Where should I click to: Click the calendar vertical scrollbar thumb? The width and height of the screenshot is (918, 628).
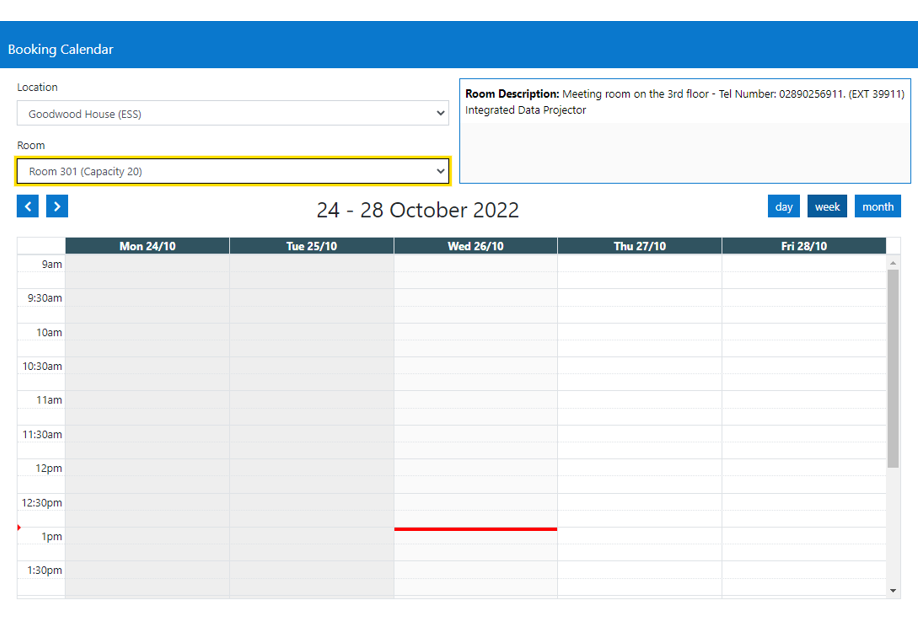point(893,369)
